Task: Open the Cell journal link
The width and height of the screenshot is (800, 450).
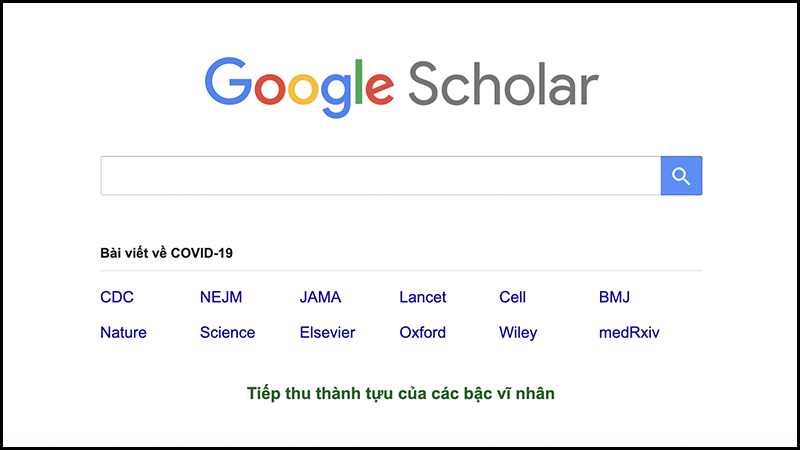Action: pyautogui.click(x=512, y=297)
